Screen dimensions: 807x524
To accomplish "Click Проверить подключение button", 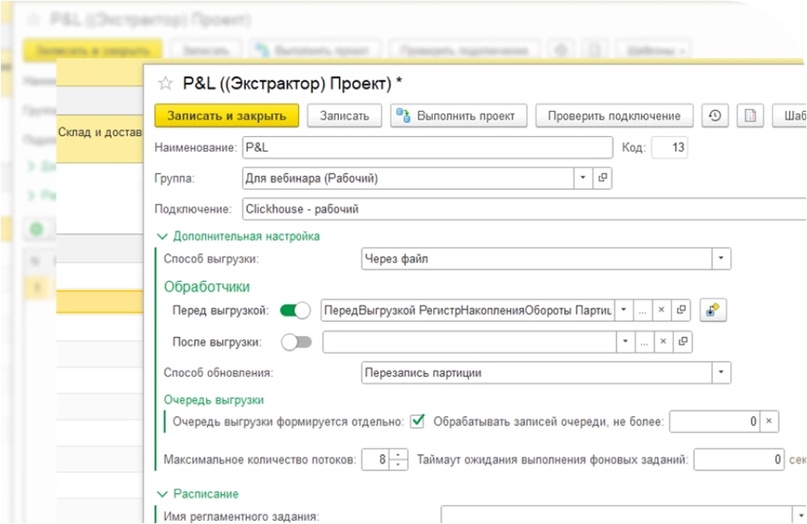I will click(x=614, y=116).
